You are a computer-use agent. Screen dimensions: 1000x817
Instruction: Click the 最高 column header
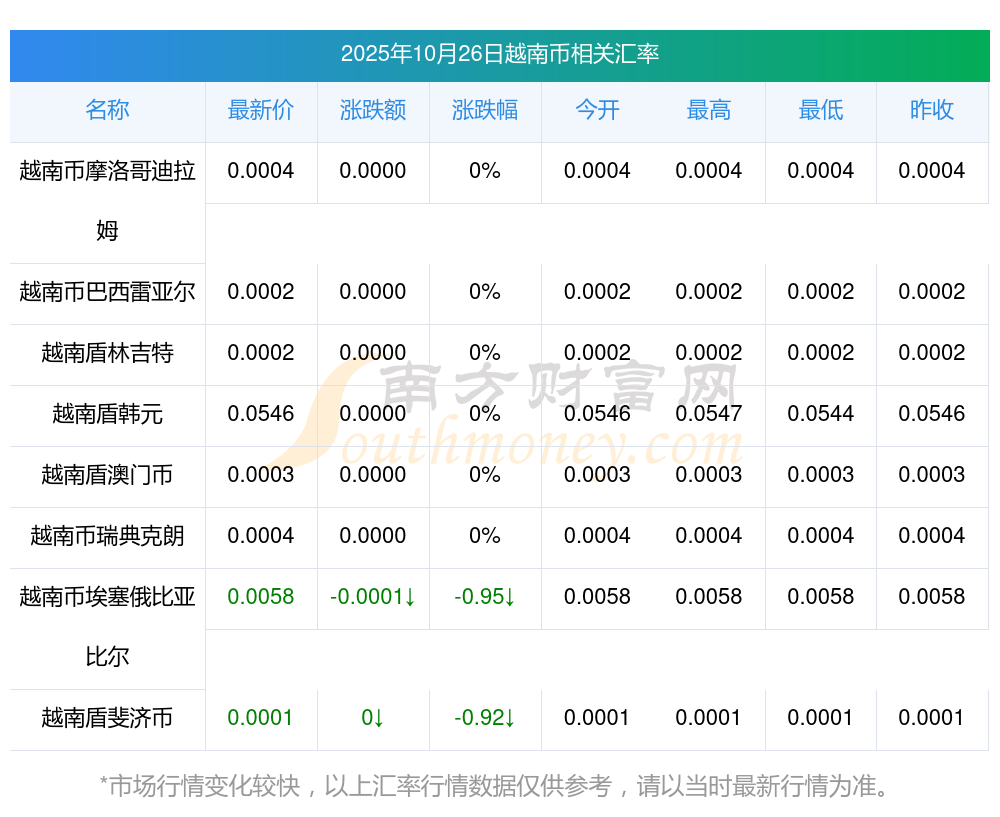point(709,111)
